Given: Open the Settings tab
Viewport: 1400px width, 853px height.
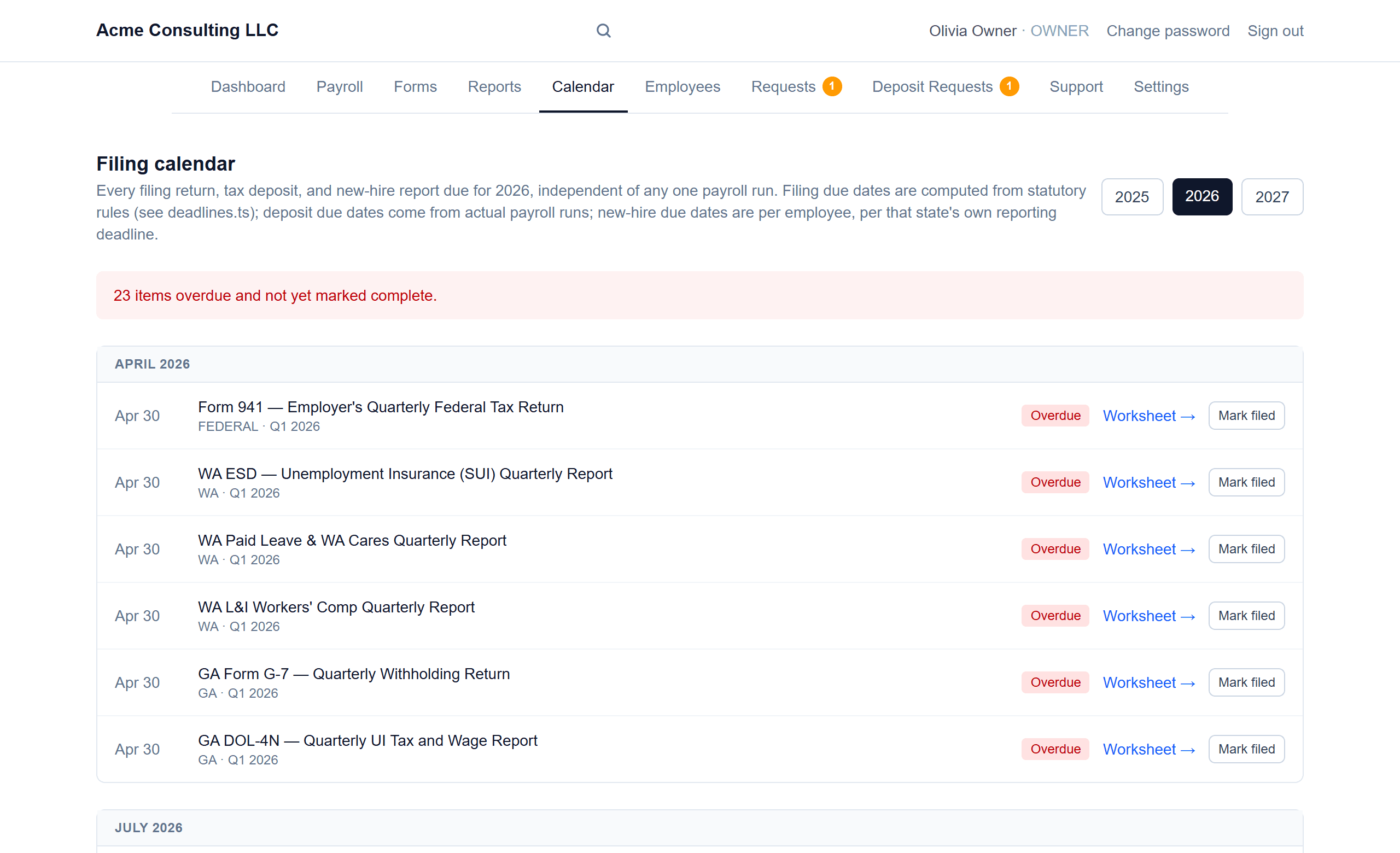Looking at the screenshot, I should pos(1162,86).
